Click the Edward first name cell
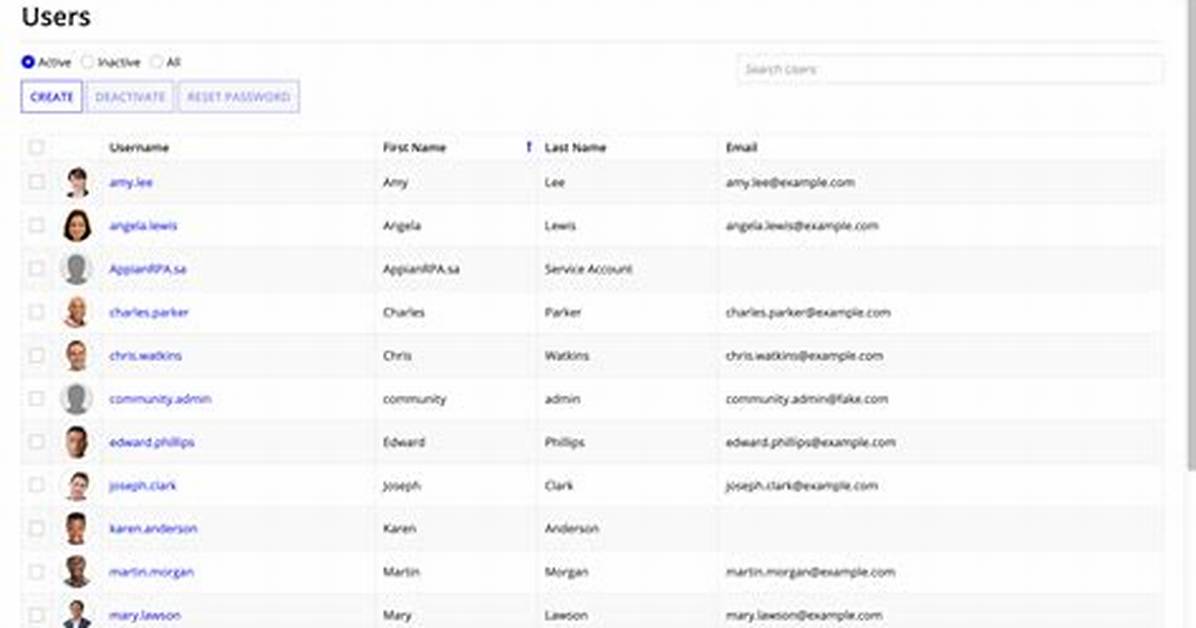The width and height of the screenshot is (1196, 628). 403,443
